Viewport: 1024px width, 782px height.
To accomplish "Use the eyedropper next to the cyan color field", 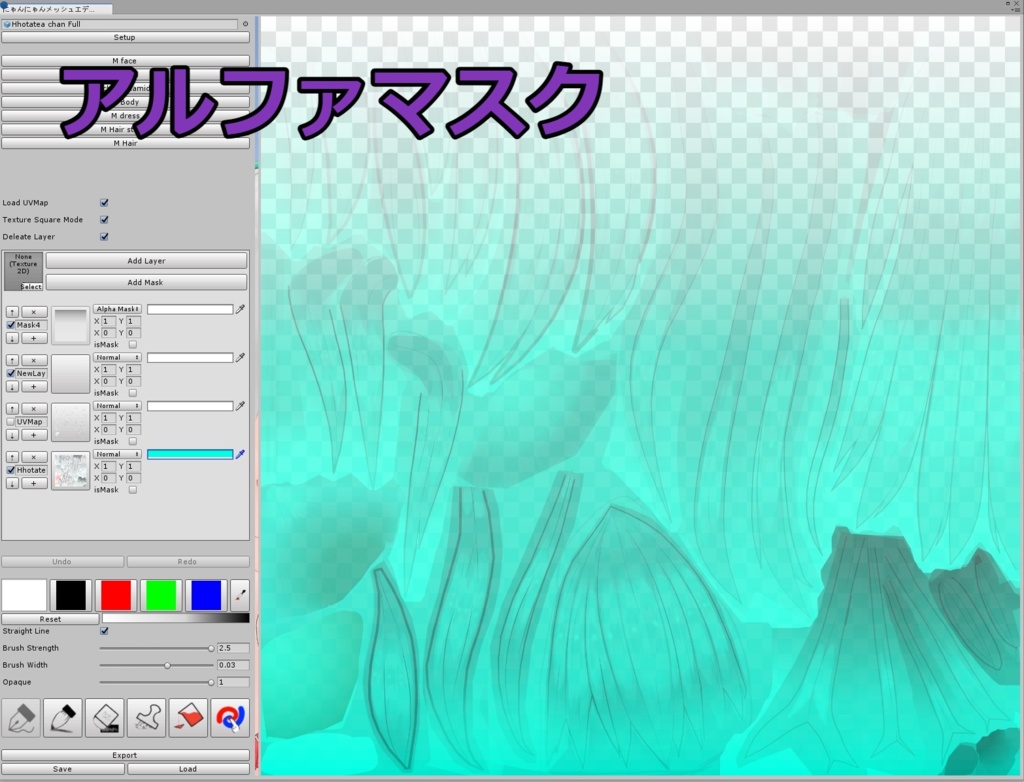I will pyautogui.click(x=238, y=454).
